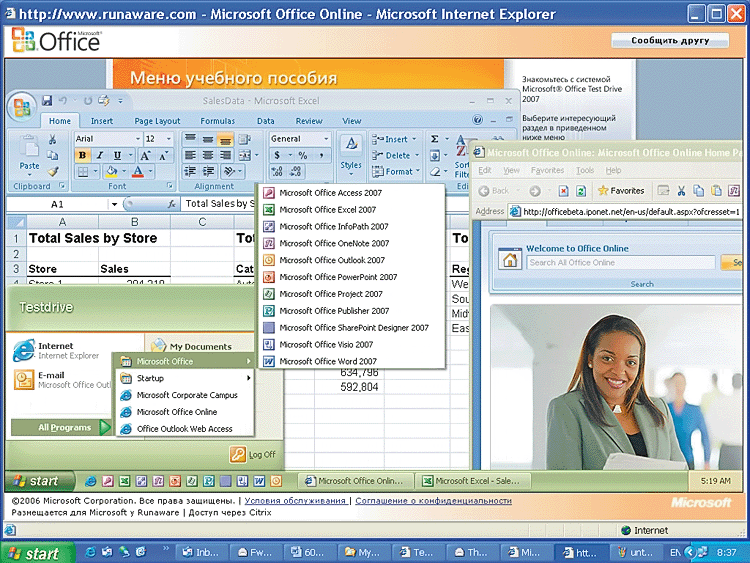Open the Name Box dropdown arrow

coord(114,204)
